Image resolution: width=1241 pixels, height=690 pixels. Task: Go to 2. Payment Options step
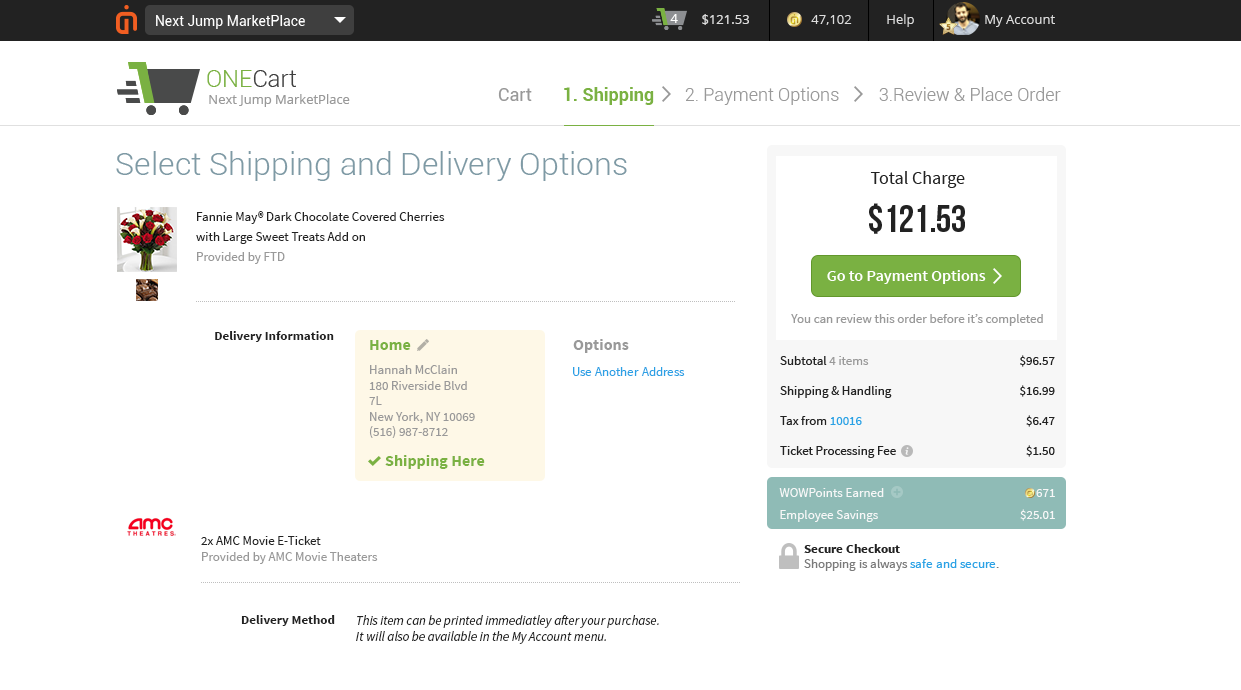[762, 95]
